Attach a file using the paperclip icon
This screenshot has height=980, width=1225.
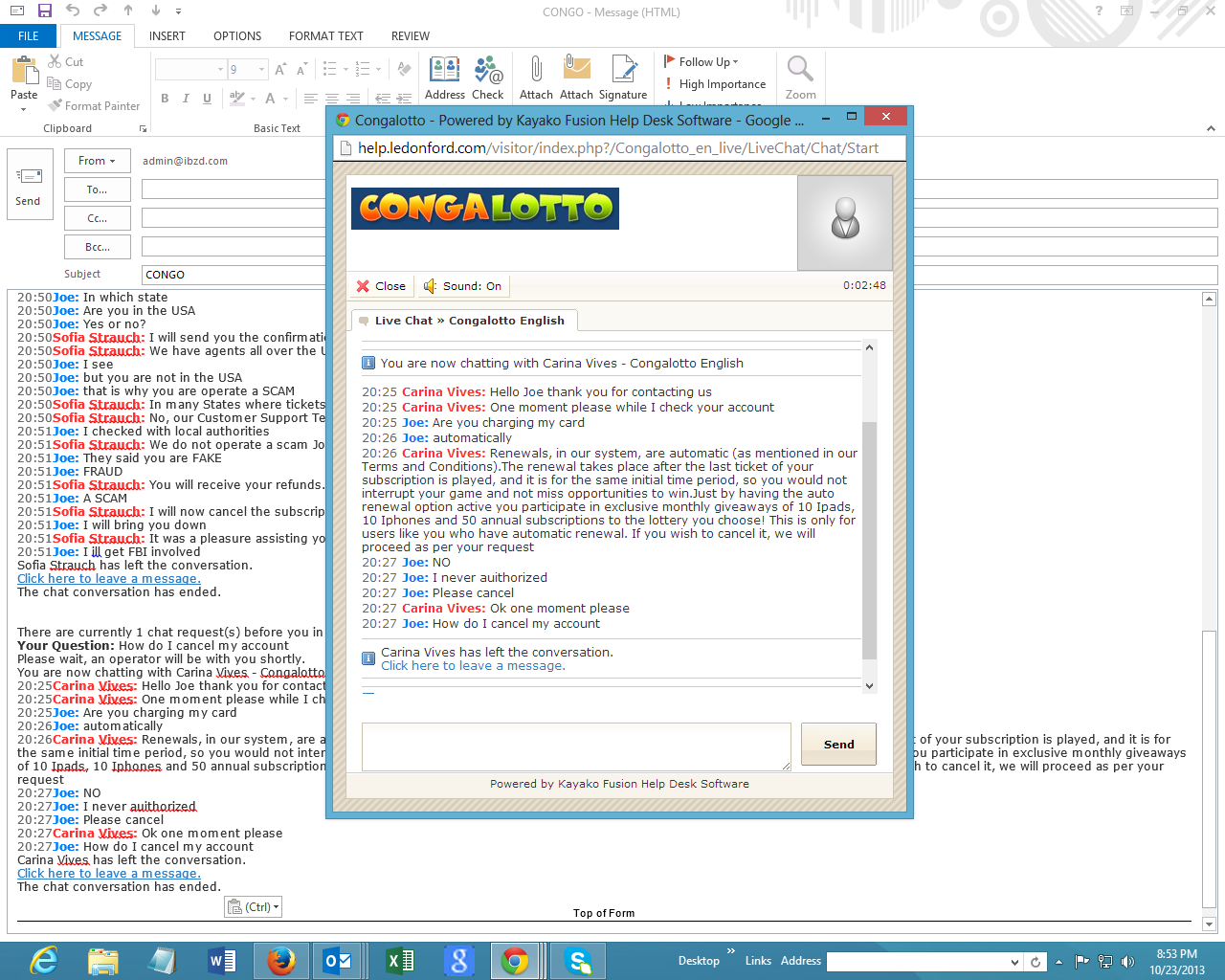click(536, 78)
